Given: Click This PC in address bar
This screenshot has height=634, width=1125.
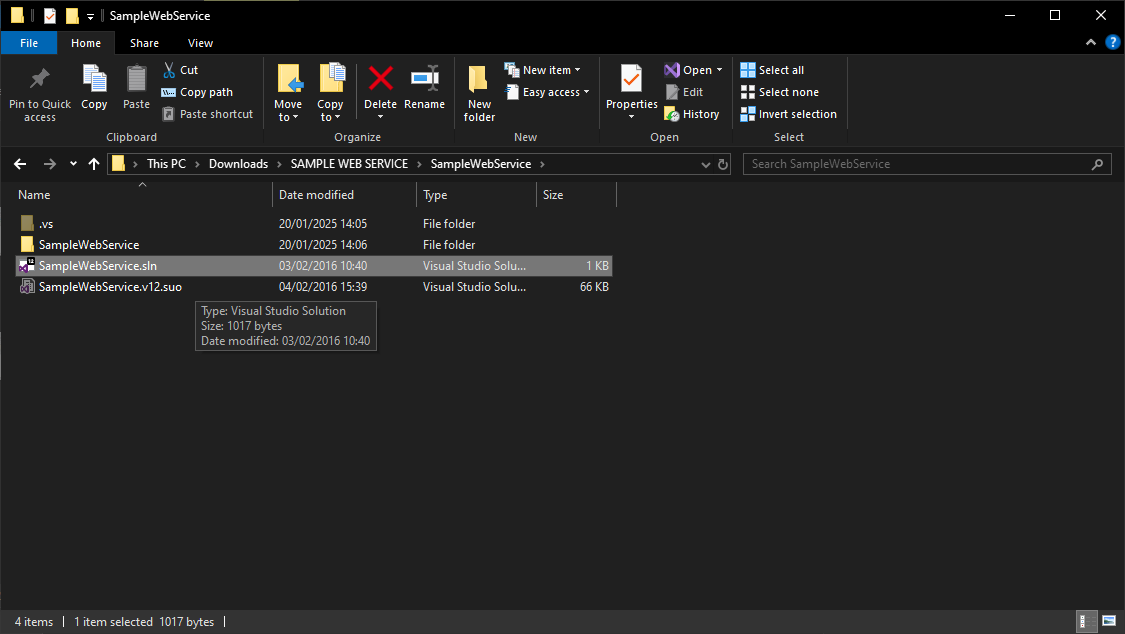Looking at the screenshot, I should click(166, 164).
